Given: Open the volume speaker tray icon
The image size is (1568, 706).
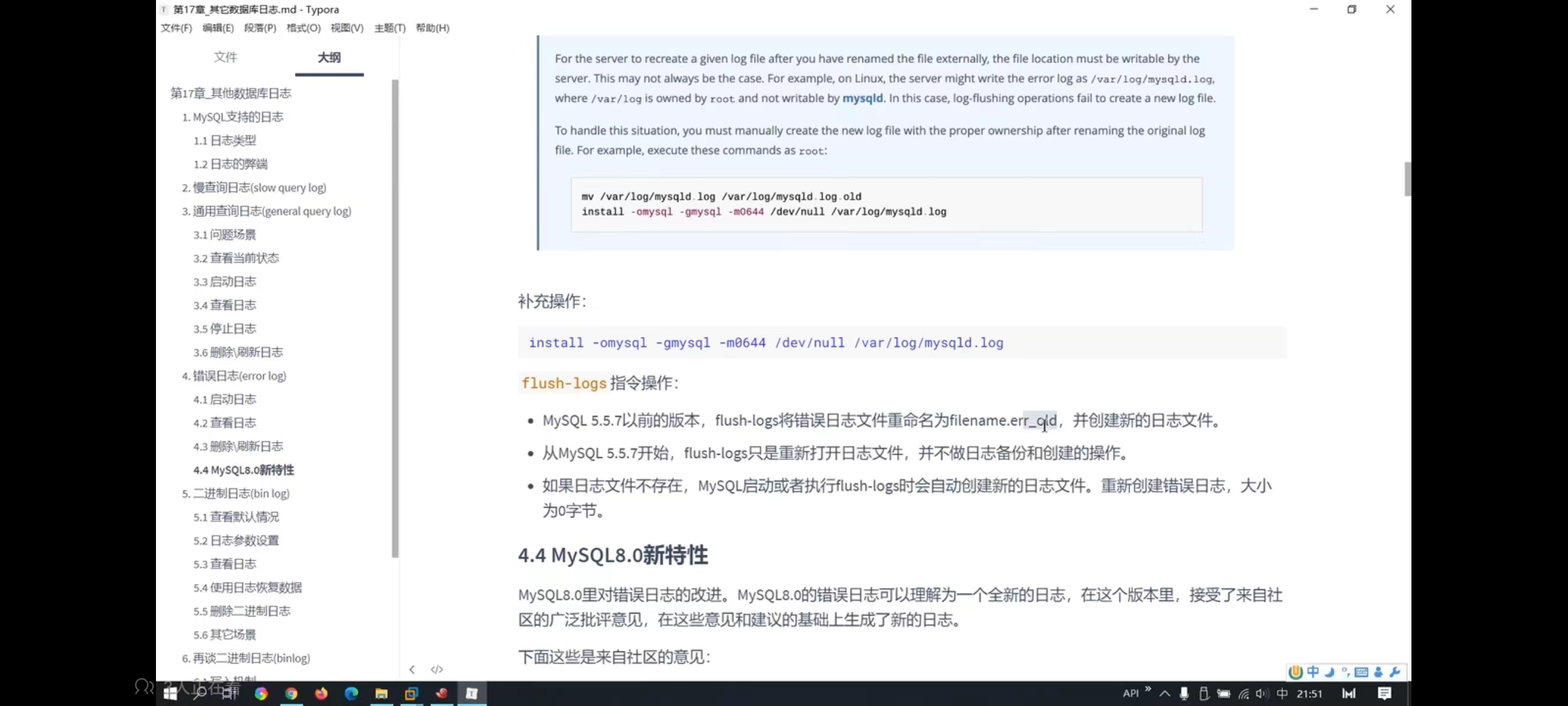Looking at the screenshot, I should 1262,693.
